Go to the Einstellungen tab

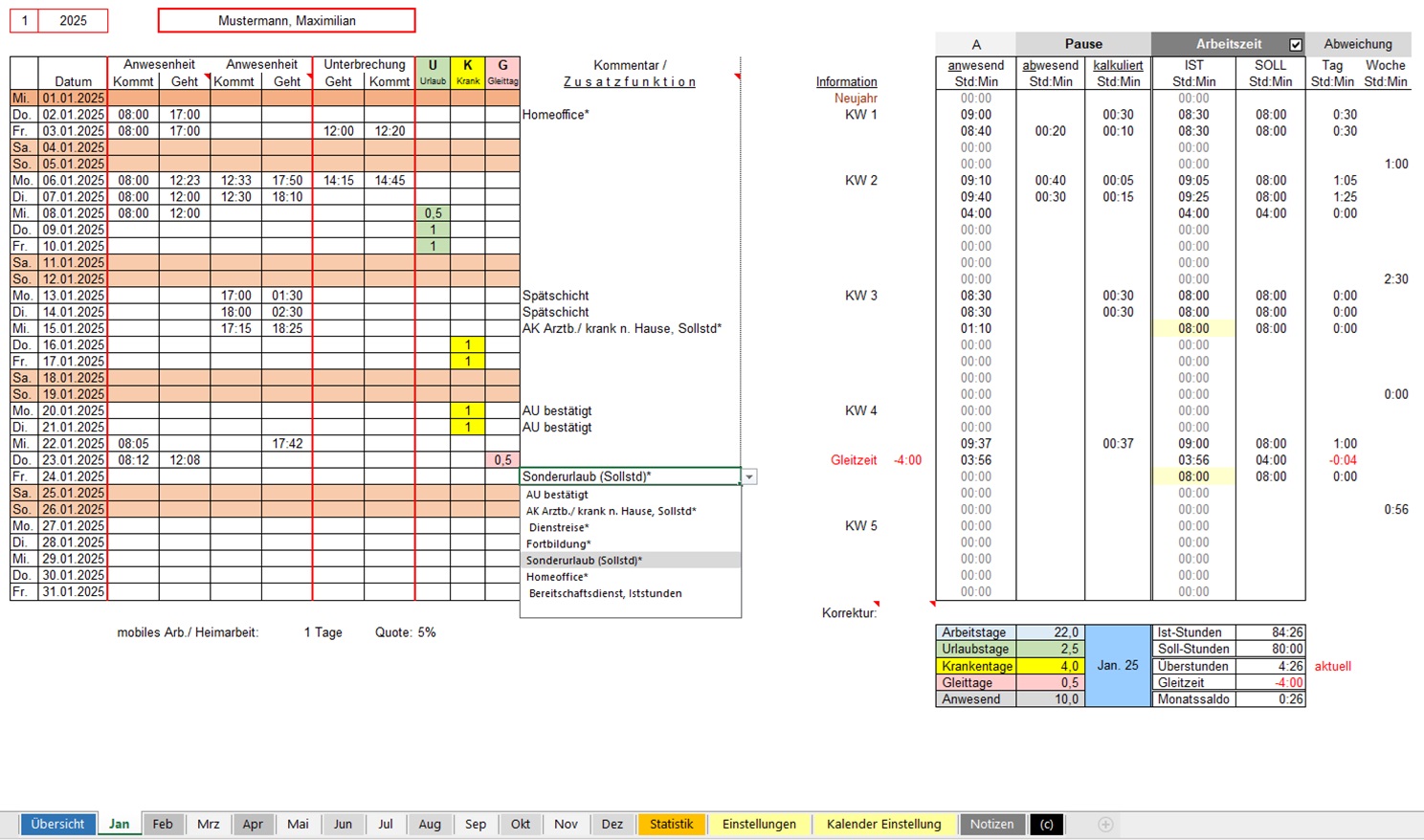(x=759, y=824)
